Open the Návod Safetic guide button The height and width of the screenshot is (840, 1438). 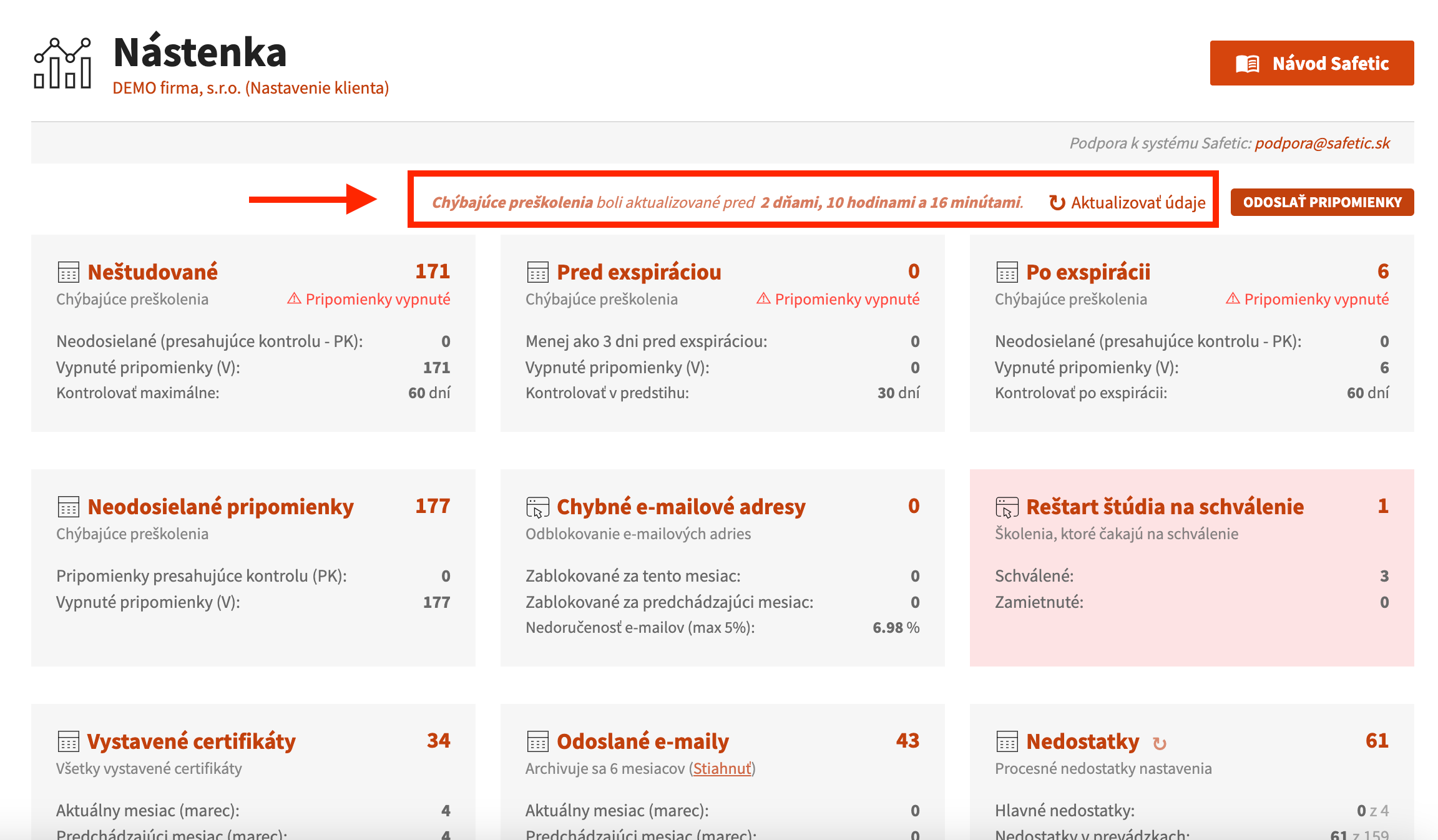pyautogui.click(x=1312, y=63)
